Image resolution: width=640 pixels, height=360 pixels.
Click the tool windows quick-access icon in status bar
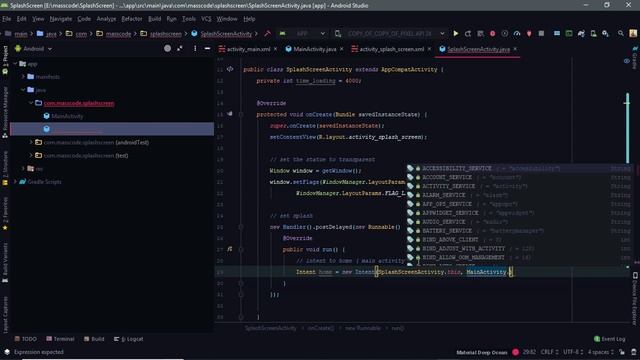[7, 351]
